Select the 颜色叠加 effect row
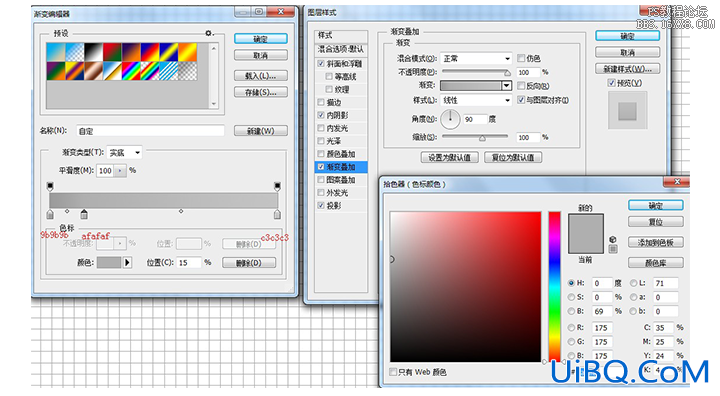Viewport: 720px width, 396px height. coord(341,154)
